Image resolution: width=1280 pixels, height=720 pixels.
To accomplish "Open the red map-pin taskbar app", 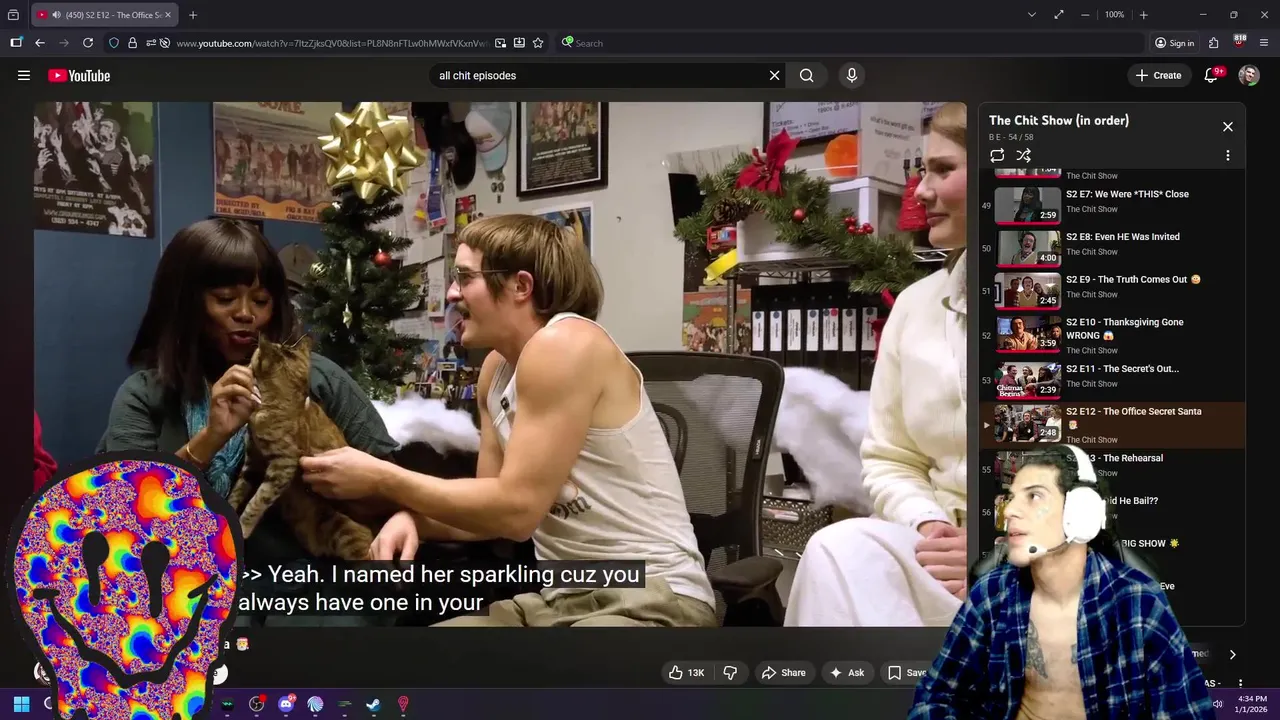I will pyautogui.click(x=403, y=704).
